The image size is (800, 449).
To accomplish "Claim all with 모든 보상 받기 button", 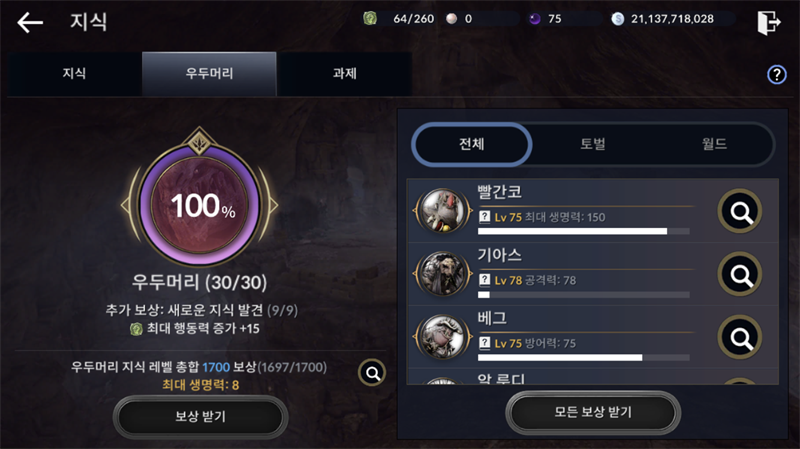I will [593, 412].
